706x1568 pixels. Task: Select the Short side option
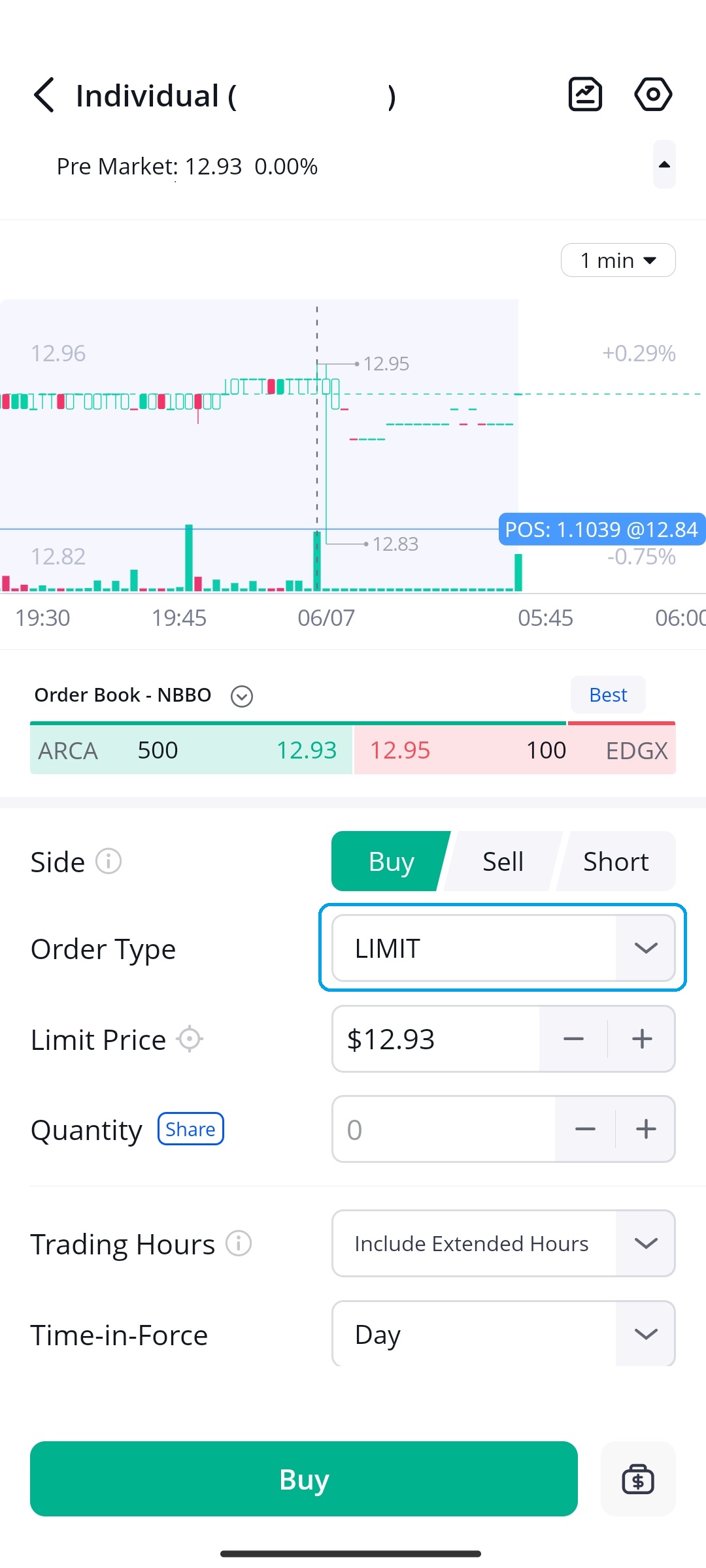coord(616,861)
